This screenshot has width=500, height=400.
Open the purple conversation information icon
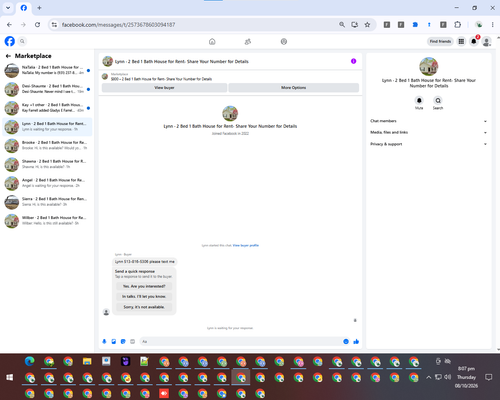click(x=354, y=61)
